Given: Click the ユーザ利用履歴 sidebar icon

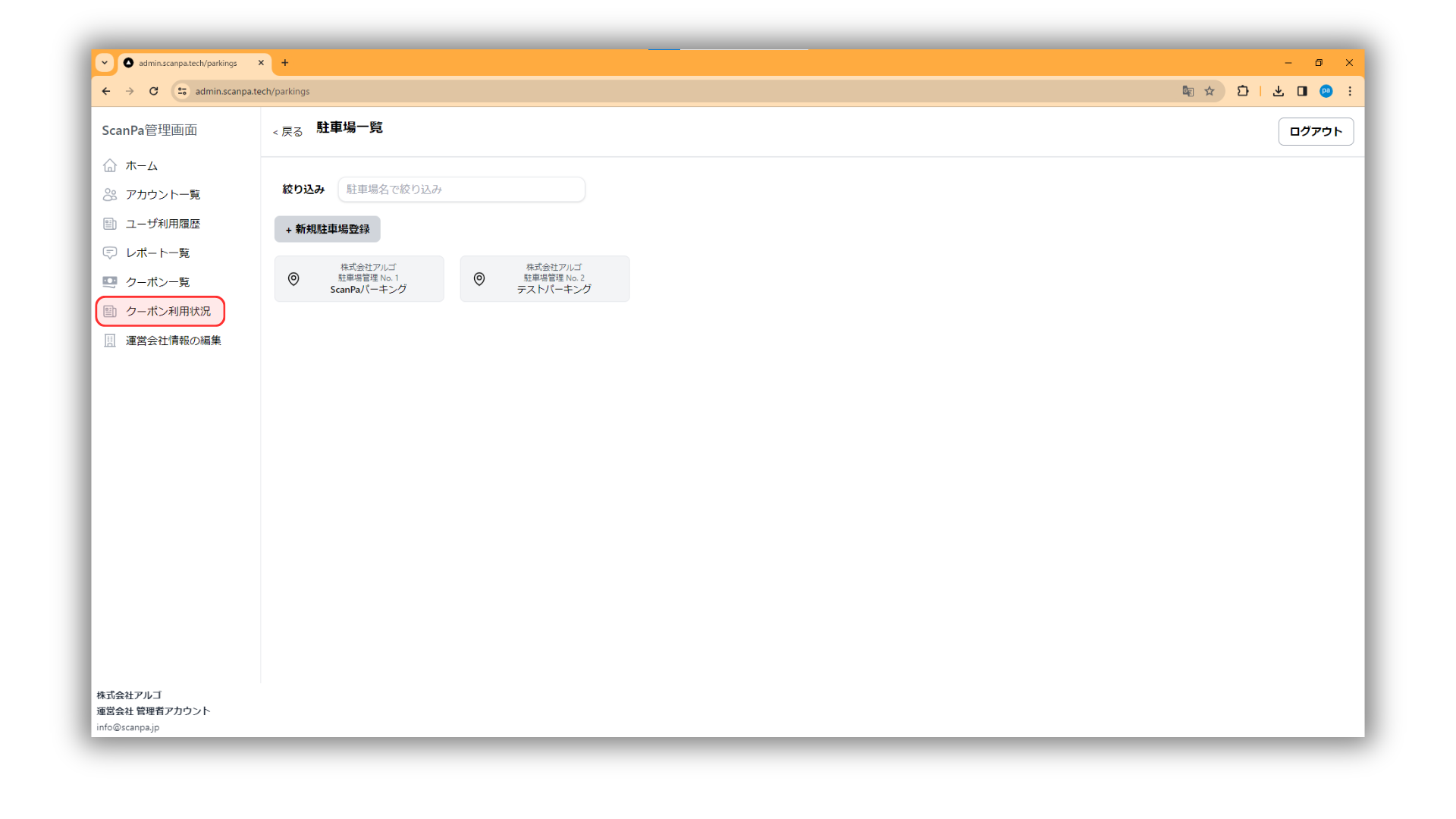Looking at the screenshot, I should (110, 224).
